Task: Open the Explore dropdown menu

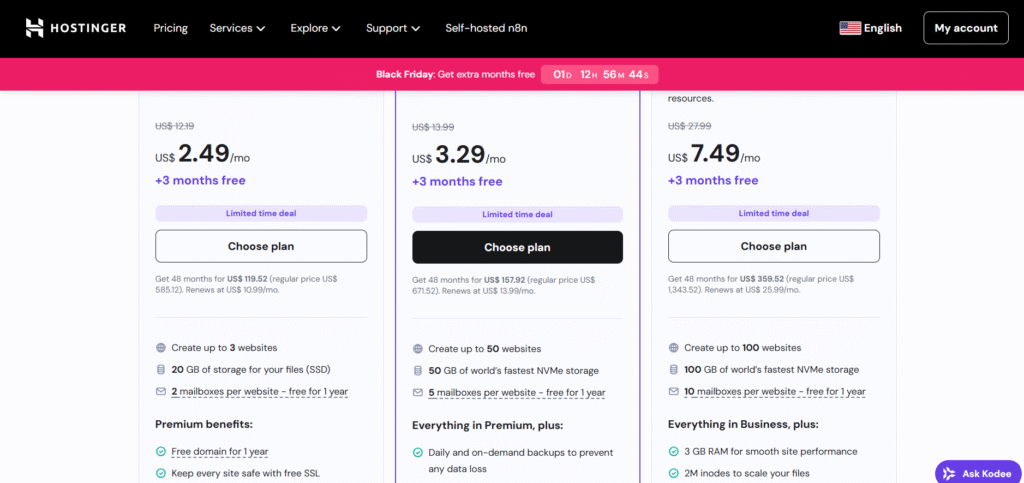Action: coord(315,28)
